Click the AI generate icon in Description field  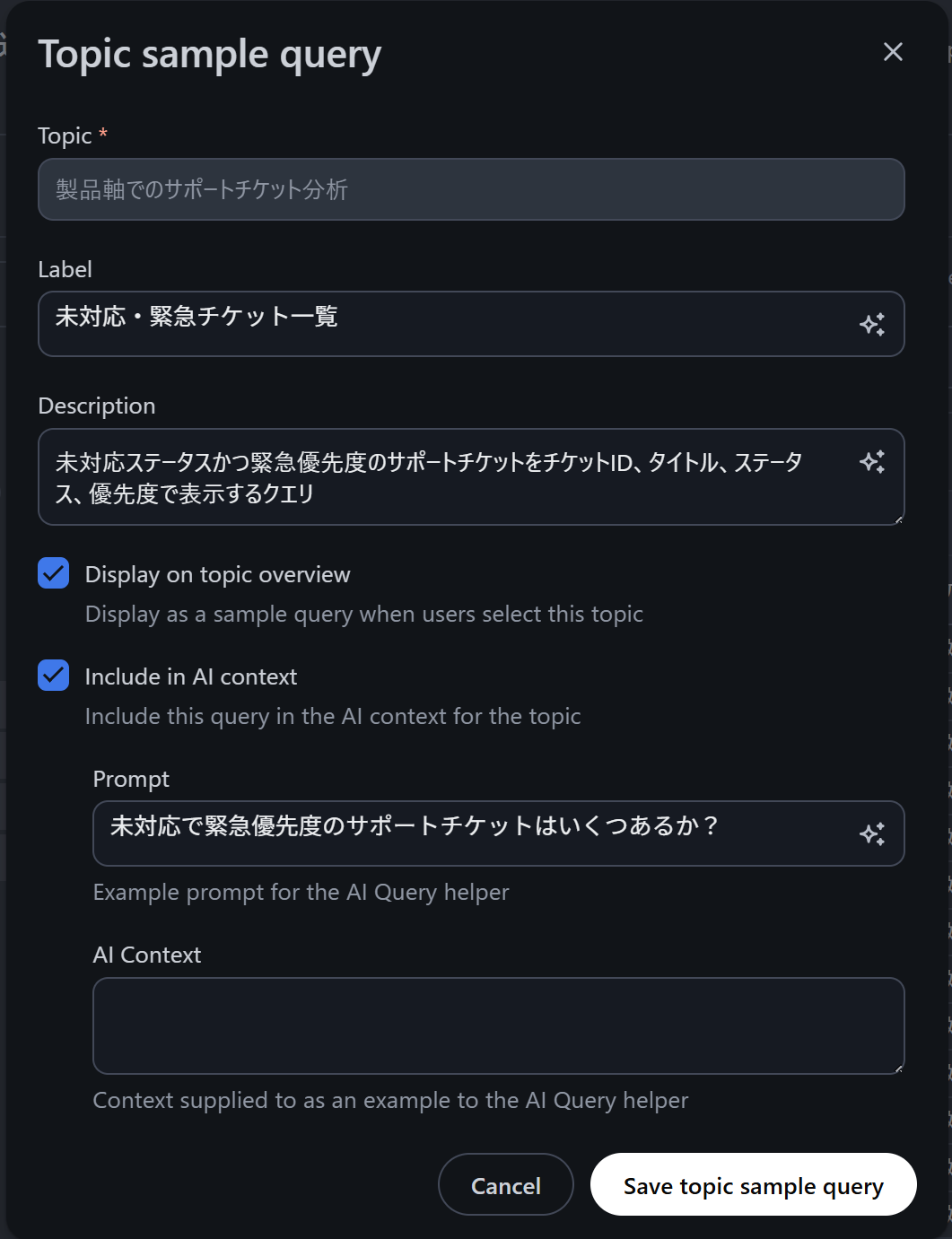872,462
